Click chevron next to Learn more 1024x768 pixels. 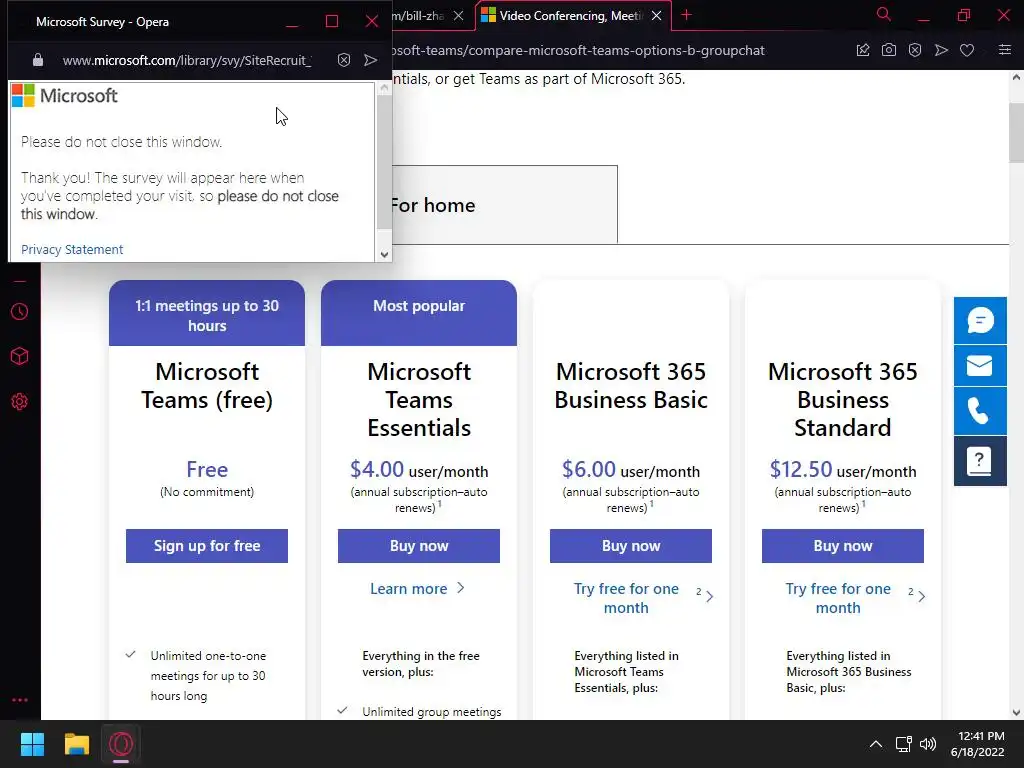coord(460,588)
